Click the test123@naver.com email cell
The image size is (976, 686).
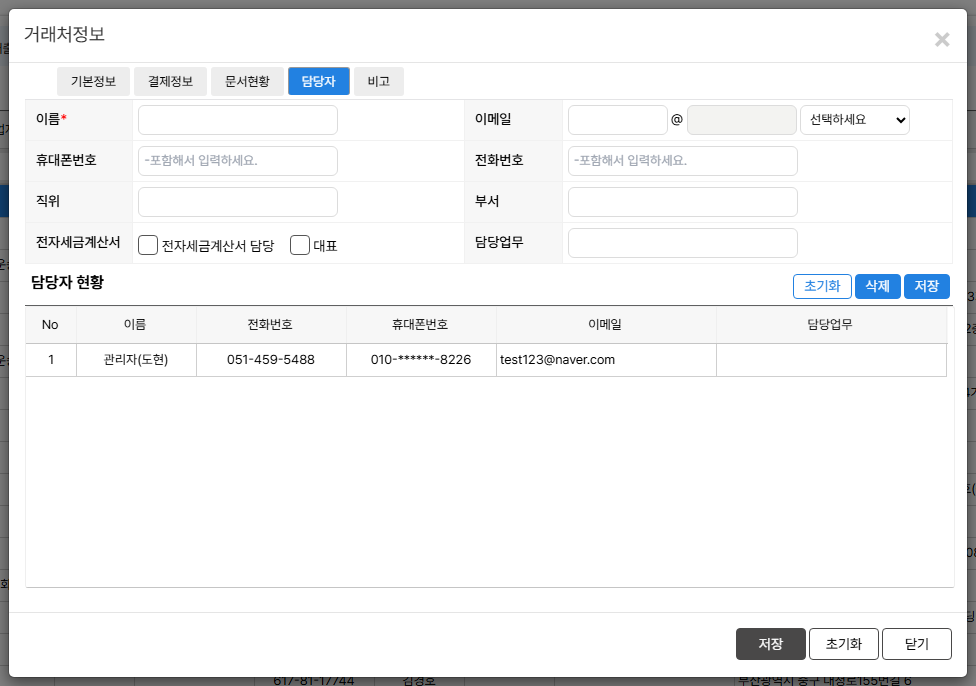[606, 360]
